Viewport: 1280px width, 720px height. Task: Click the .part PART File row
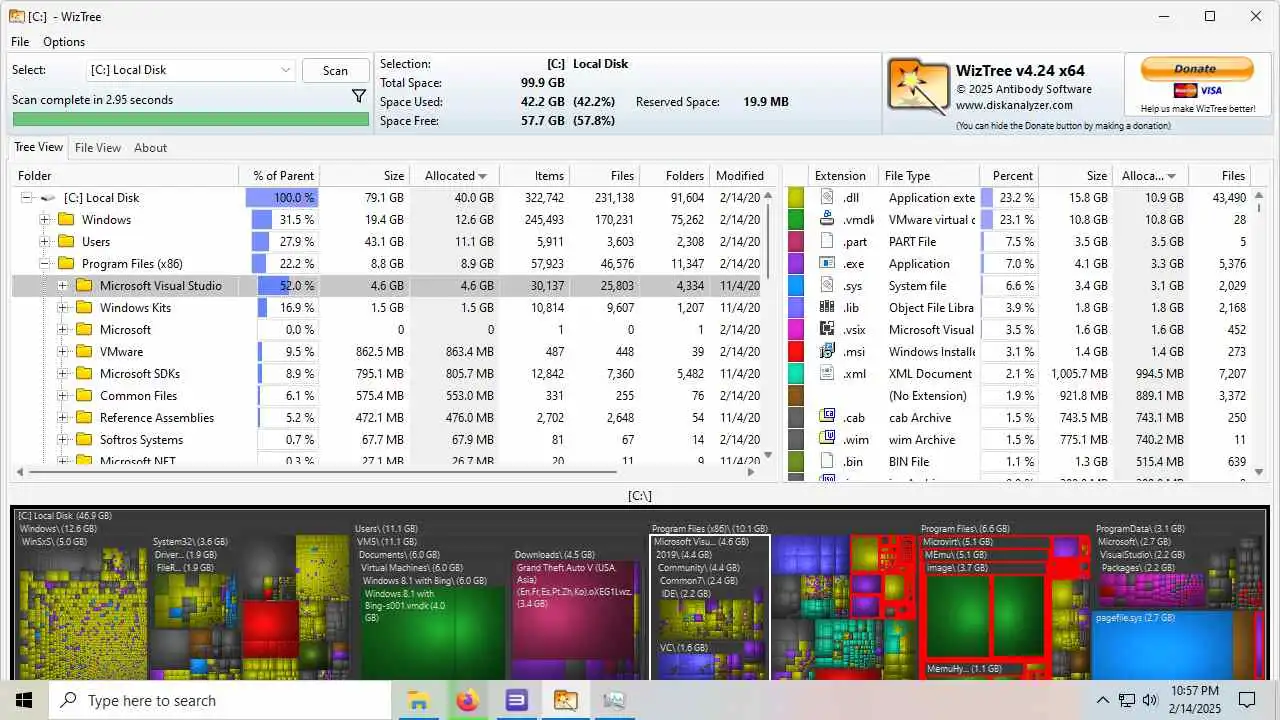pyautogui.click(x=1019, y=242)
